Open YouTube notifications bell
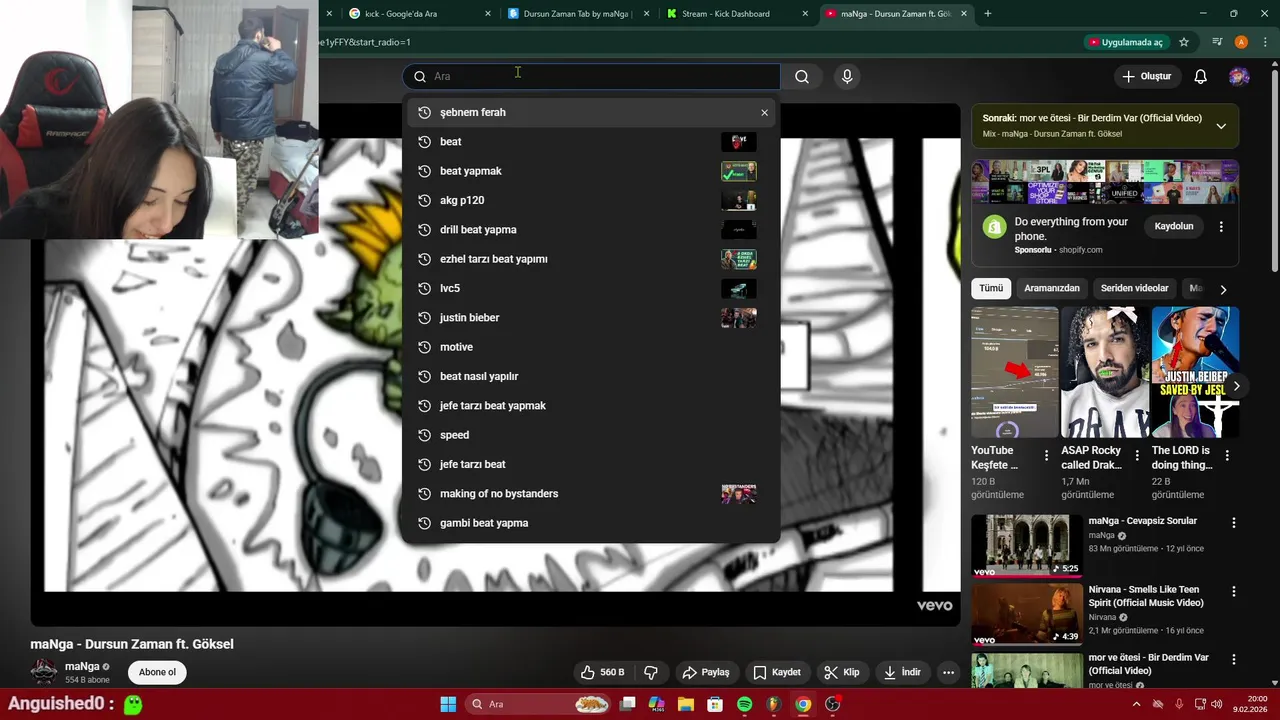The image size is (1280, 720). click(1200, 76)
